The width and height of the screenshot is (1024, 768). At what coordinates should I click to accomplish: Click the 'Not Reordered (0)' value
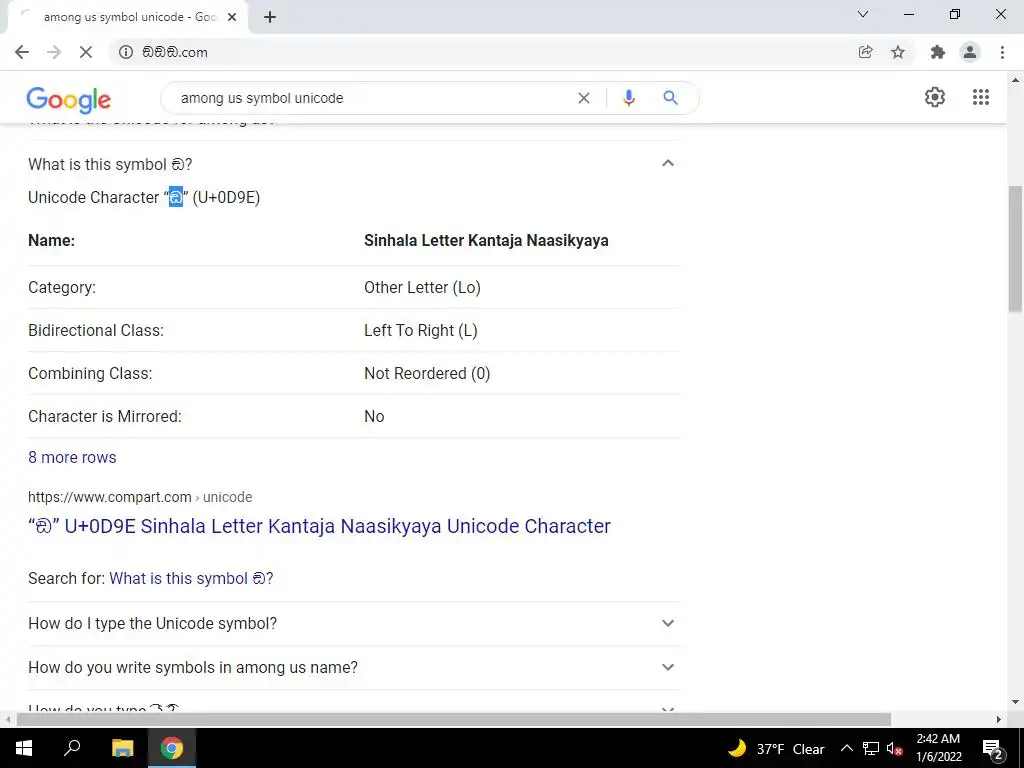tap(427, 374)
